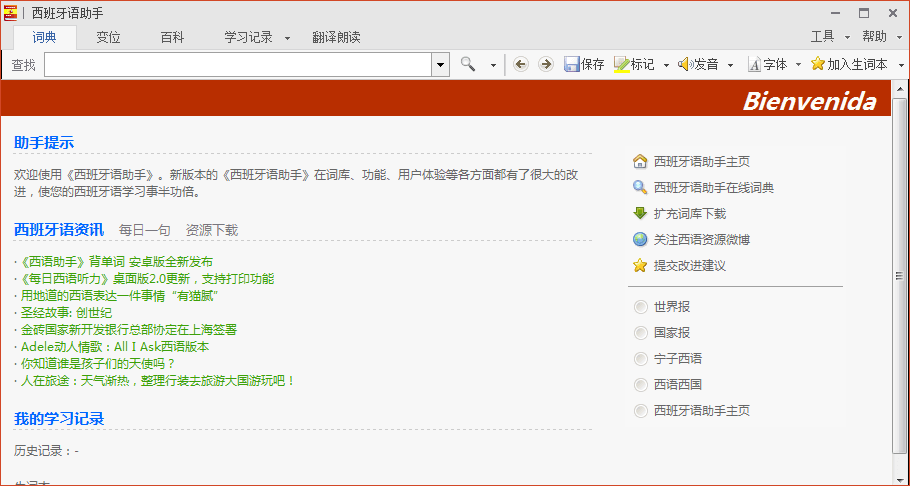Switch to the 变位 tab

[108, 37]
